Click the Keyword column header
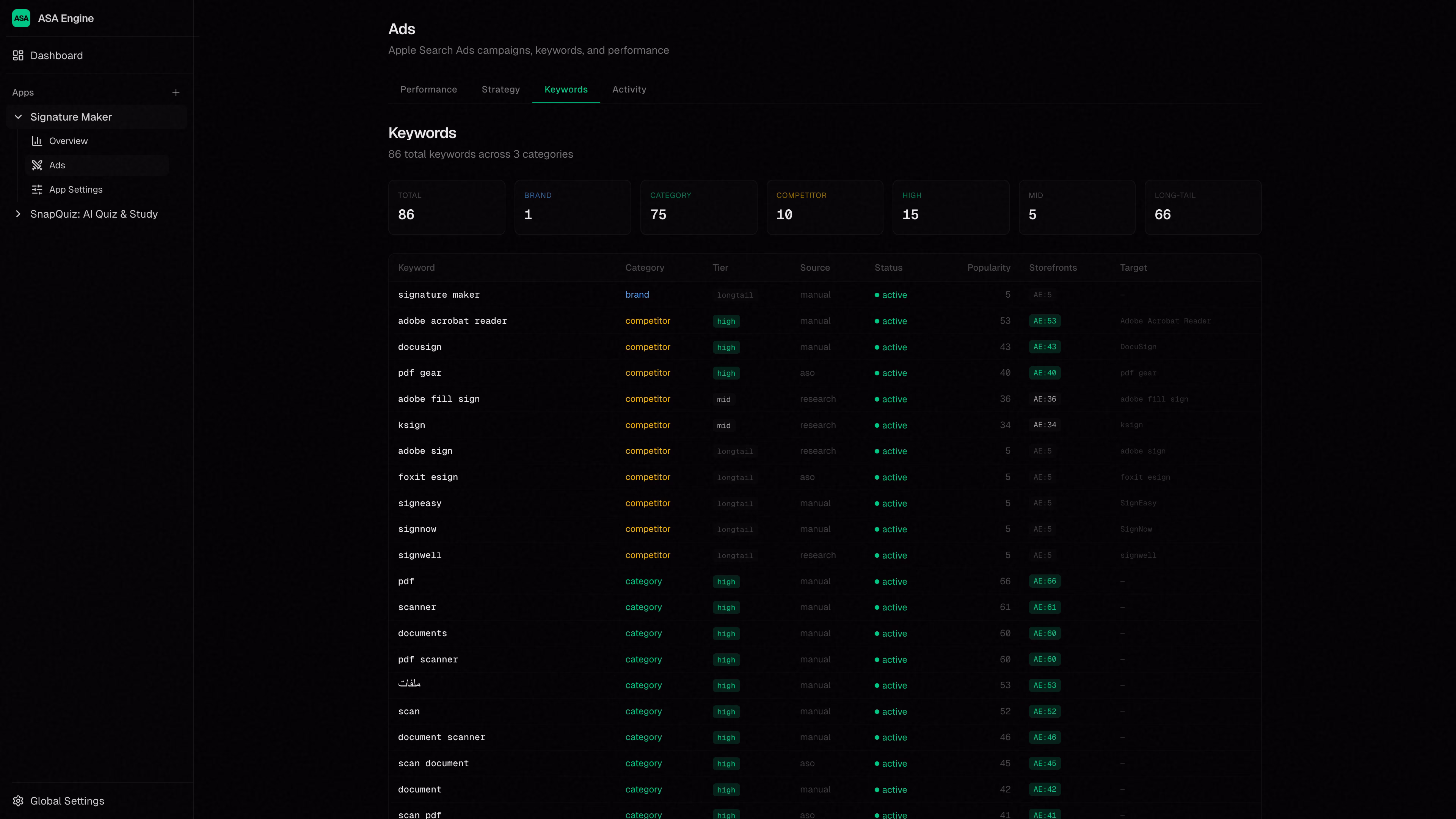Image resolution: width=1456 pixels, height=819 pixels. [x=416, y=267]
